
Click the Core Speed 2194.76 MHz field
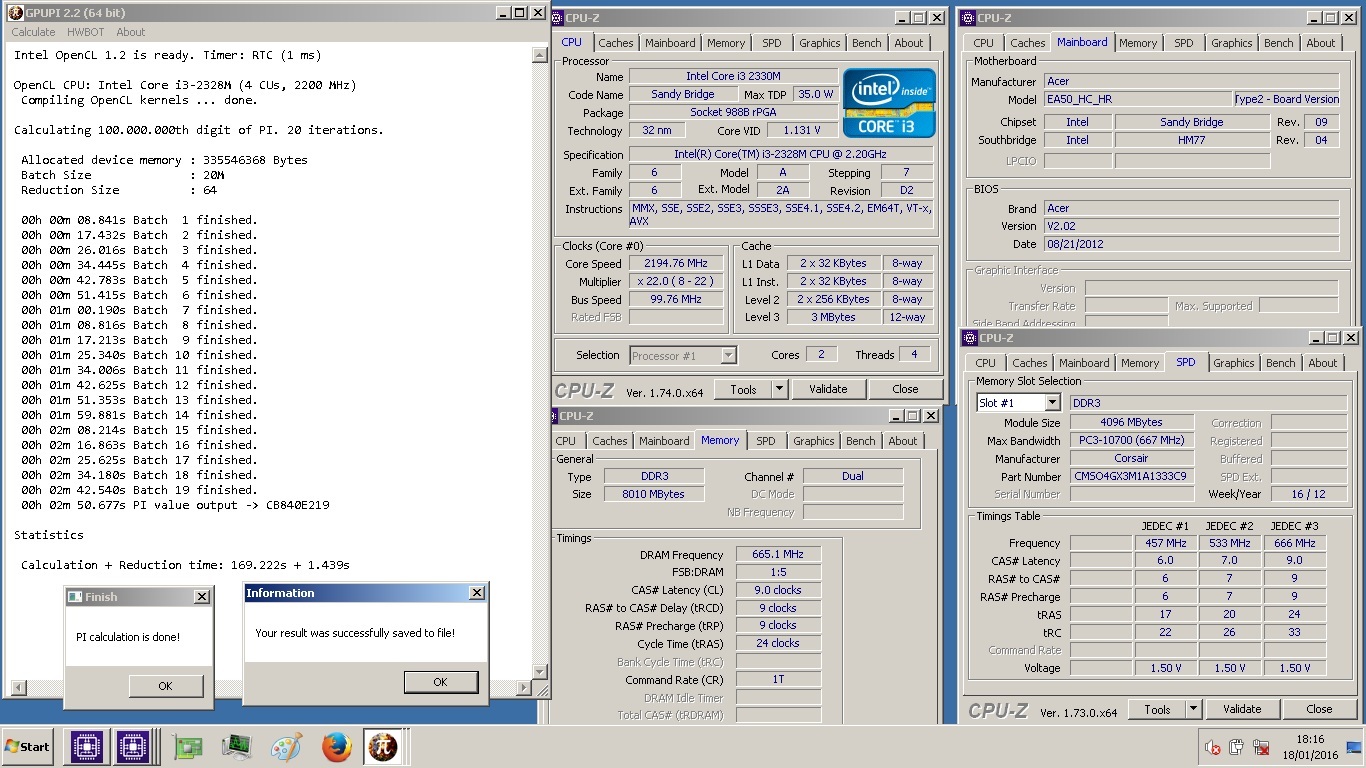pyautogui.click(x=677, y=263)
